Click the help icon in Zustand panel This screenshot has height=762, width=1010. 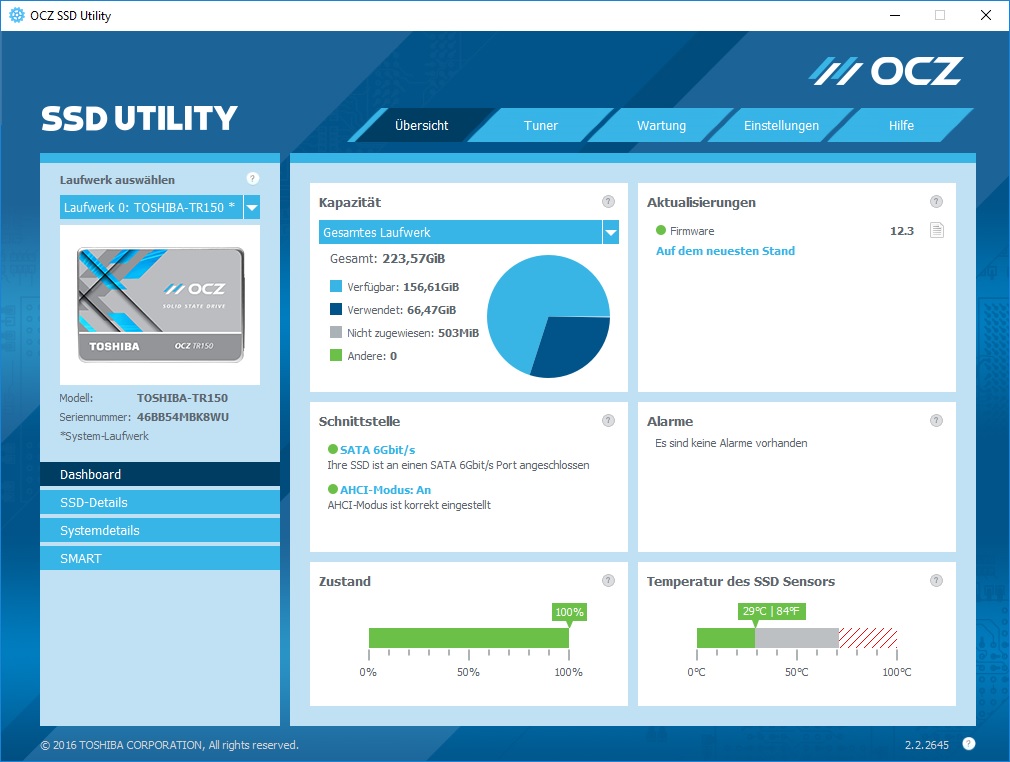608,581
